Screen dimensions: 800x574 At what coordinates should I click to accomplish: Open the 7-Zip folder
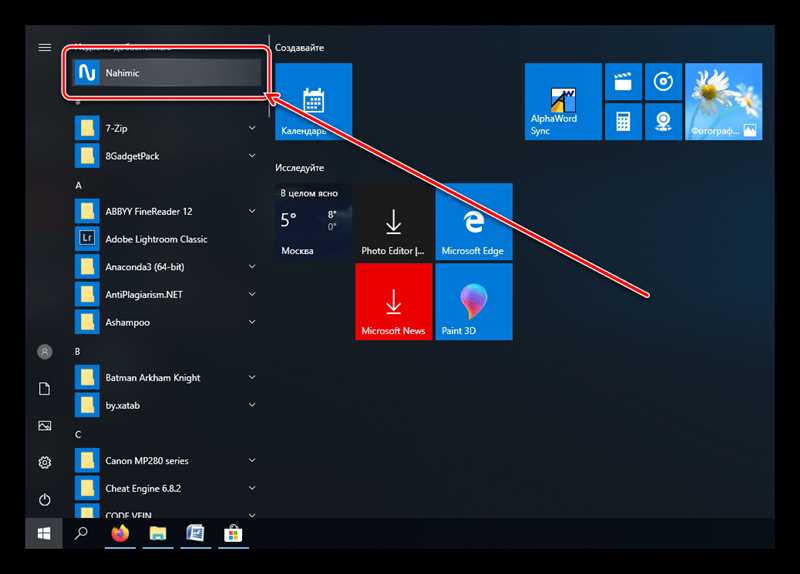tap(167, 128)
